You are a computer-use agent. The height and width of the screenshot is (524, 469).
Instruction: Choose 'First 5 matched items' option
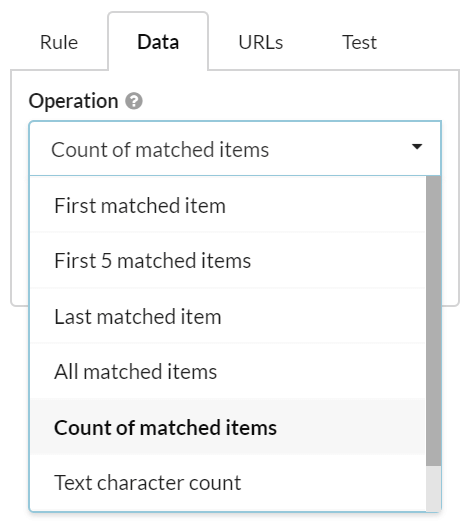click(228, 261)
